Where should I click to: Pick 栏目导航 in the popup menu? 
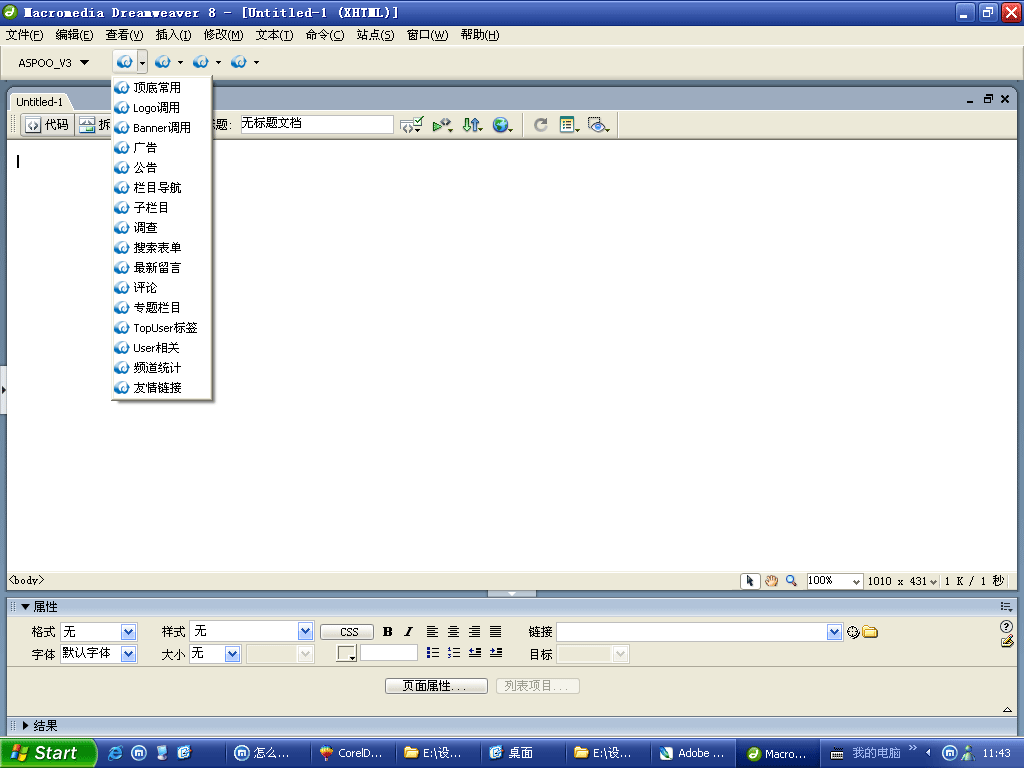coord(162,188)
